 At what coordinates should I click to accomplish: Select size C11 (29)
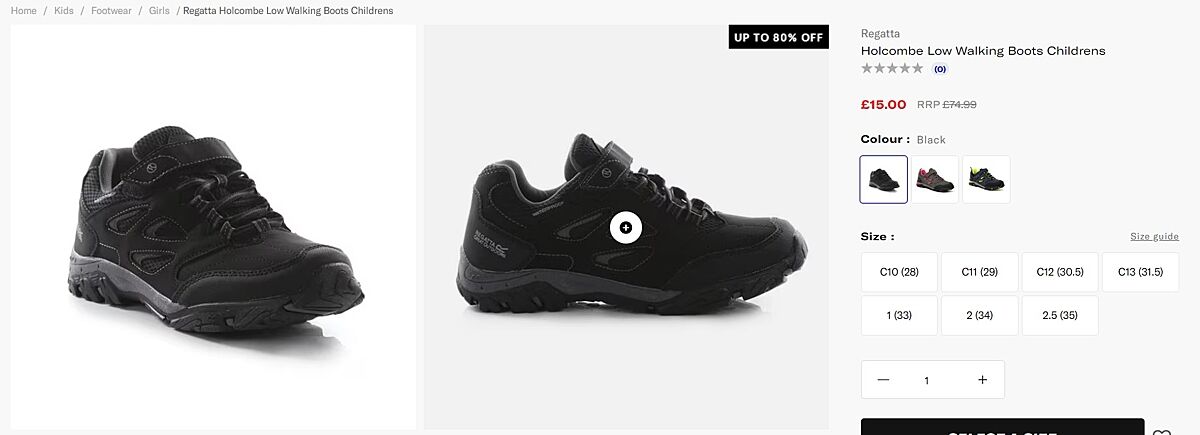980,272
